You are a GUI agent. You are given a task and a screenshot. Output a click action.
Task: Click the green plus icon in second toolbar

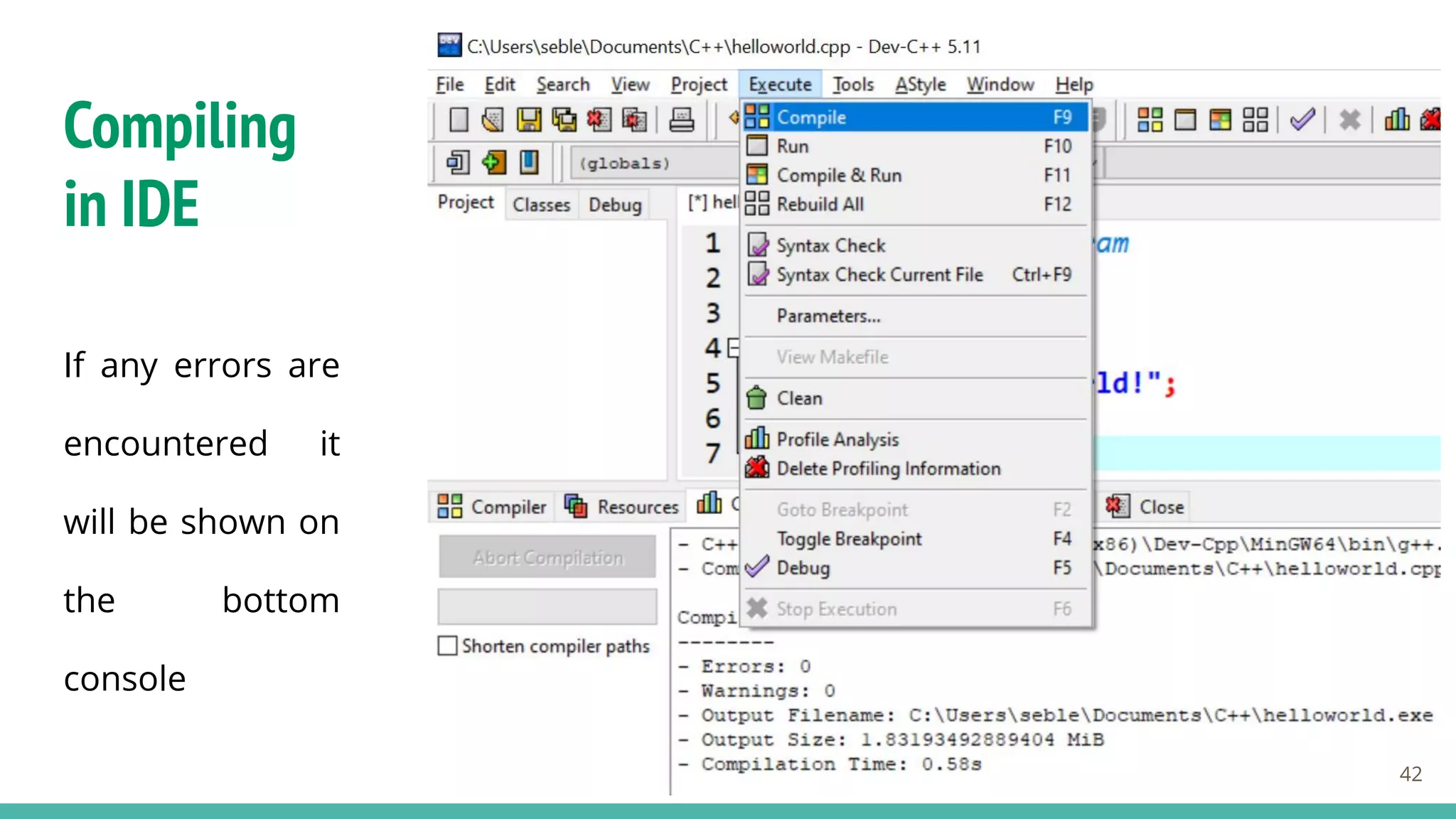[493, 163]
